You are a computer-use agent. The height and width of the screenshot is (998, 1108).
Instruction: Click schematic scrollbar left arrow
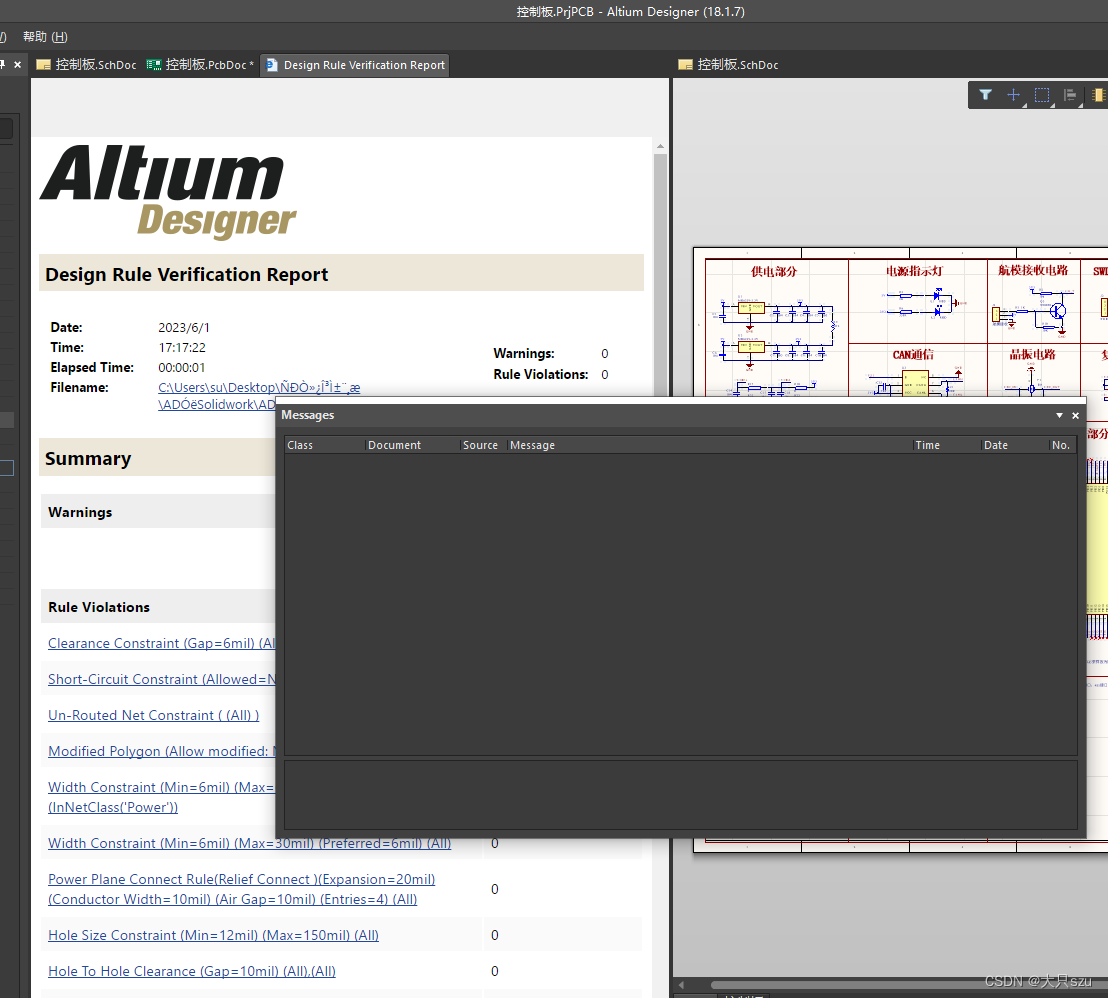[681, 985]
